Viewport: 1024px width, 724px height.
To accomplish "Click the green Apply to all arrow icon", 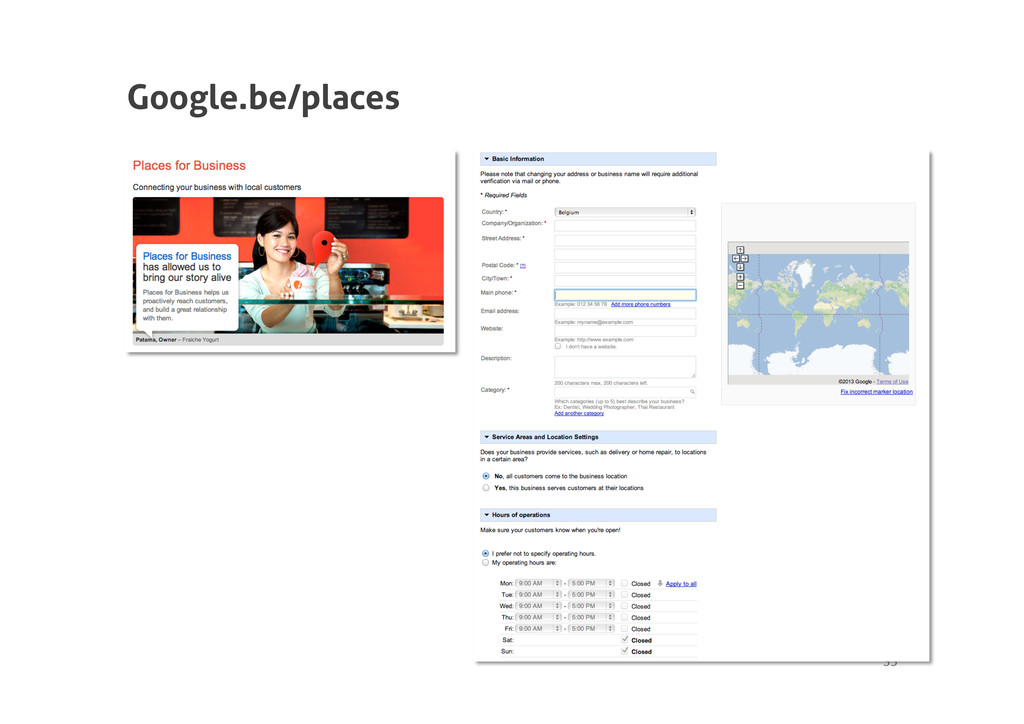I will click(x=660, y=584).
